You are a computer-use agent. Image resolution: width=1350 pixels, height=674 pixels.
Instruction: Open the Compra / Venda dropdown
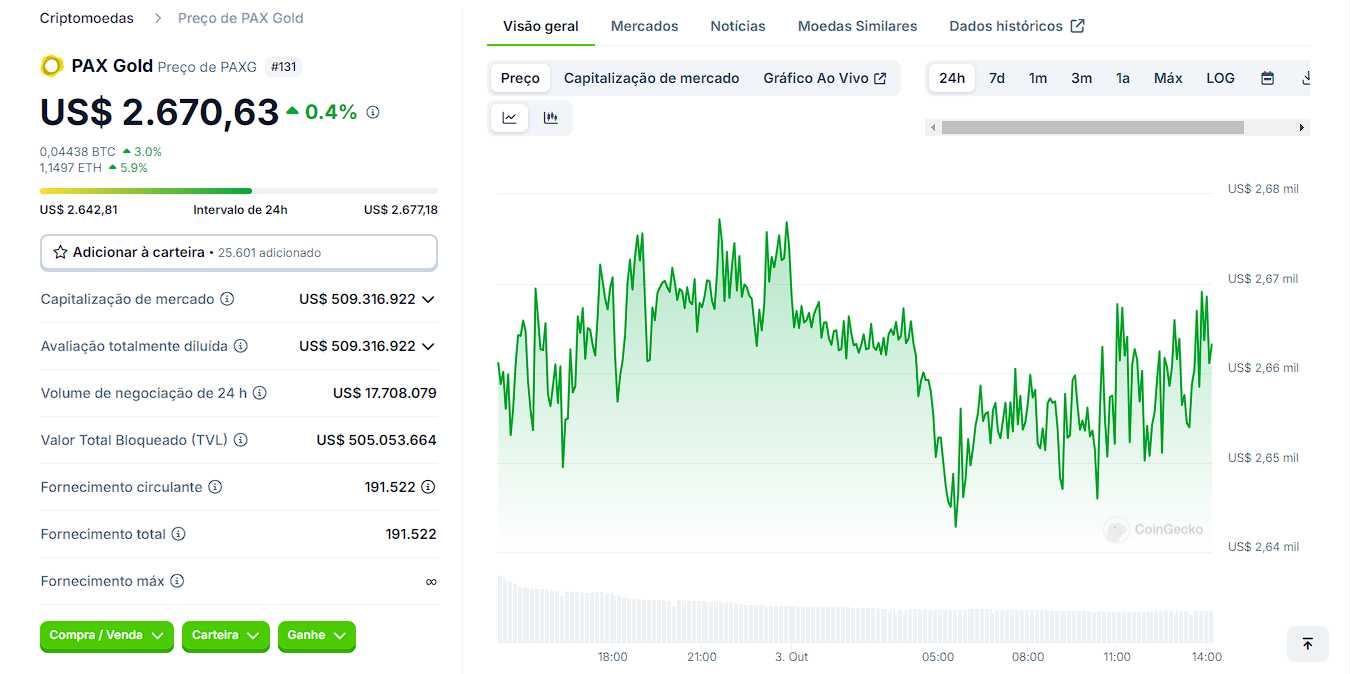pyautogui.click(x=106, y=636)
